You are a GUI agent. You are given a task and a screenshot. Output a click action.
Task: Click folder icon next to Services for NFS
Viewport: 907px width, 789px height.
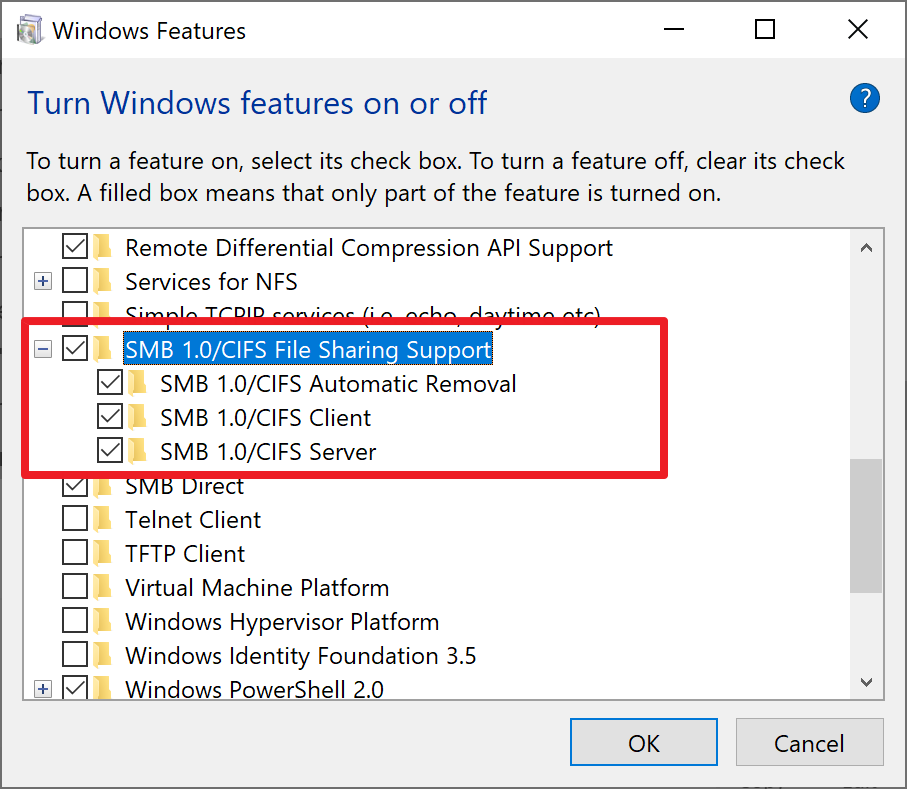point(103,281)
